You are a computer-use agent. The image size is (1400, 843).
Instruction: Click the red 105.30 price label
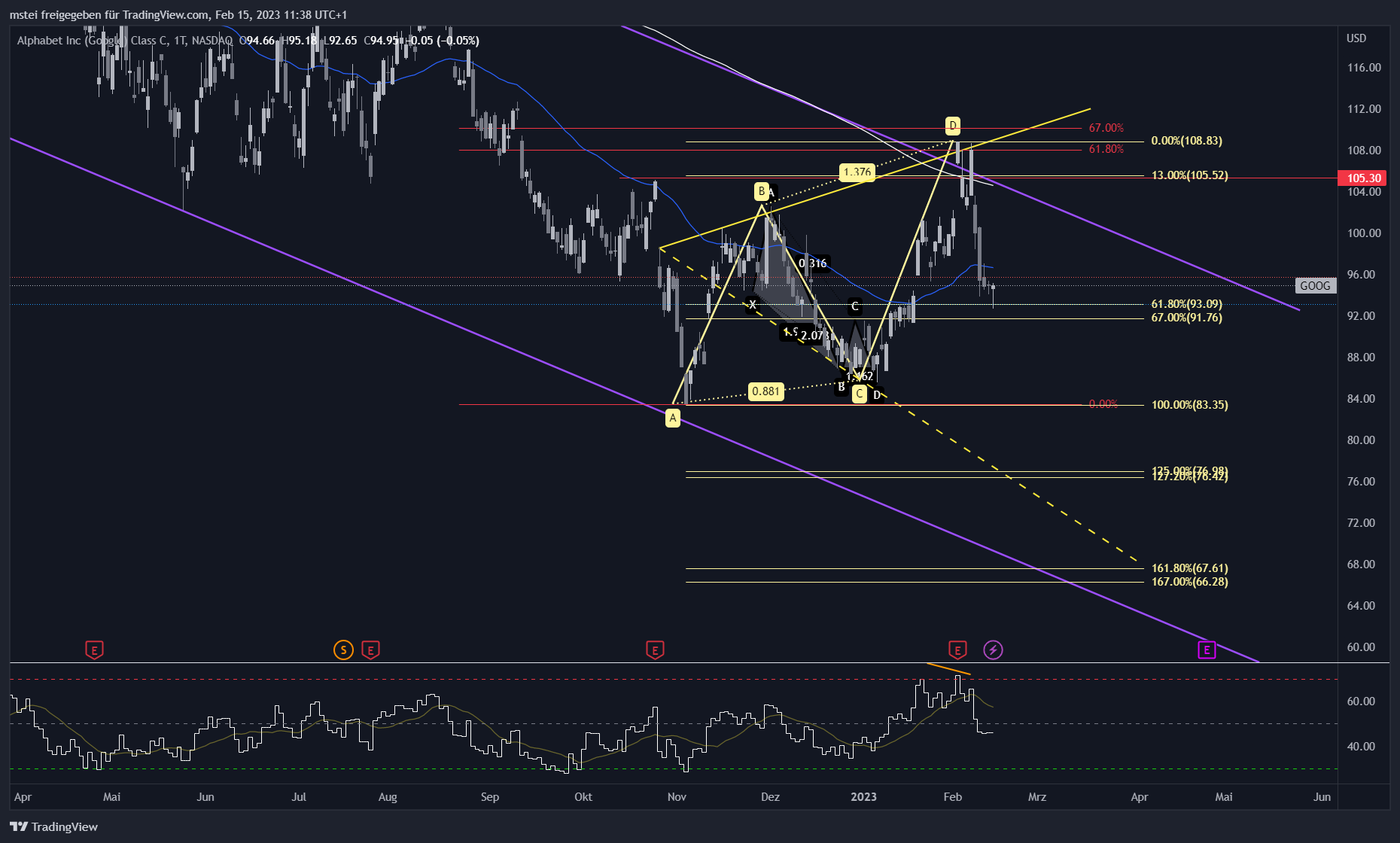click(1364, 178)
